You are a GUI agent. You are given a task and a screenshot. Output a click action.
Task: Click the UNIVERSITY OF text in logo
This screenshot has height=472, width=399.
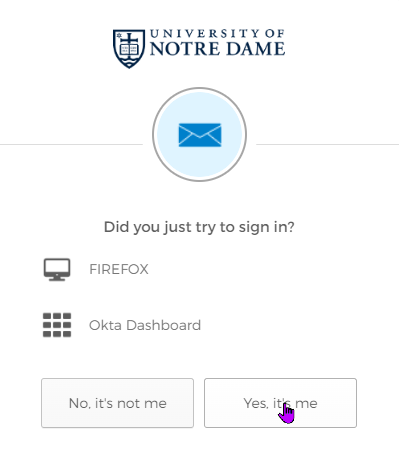(x=217, y=33)
